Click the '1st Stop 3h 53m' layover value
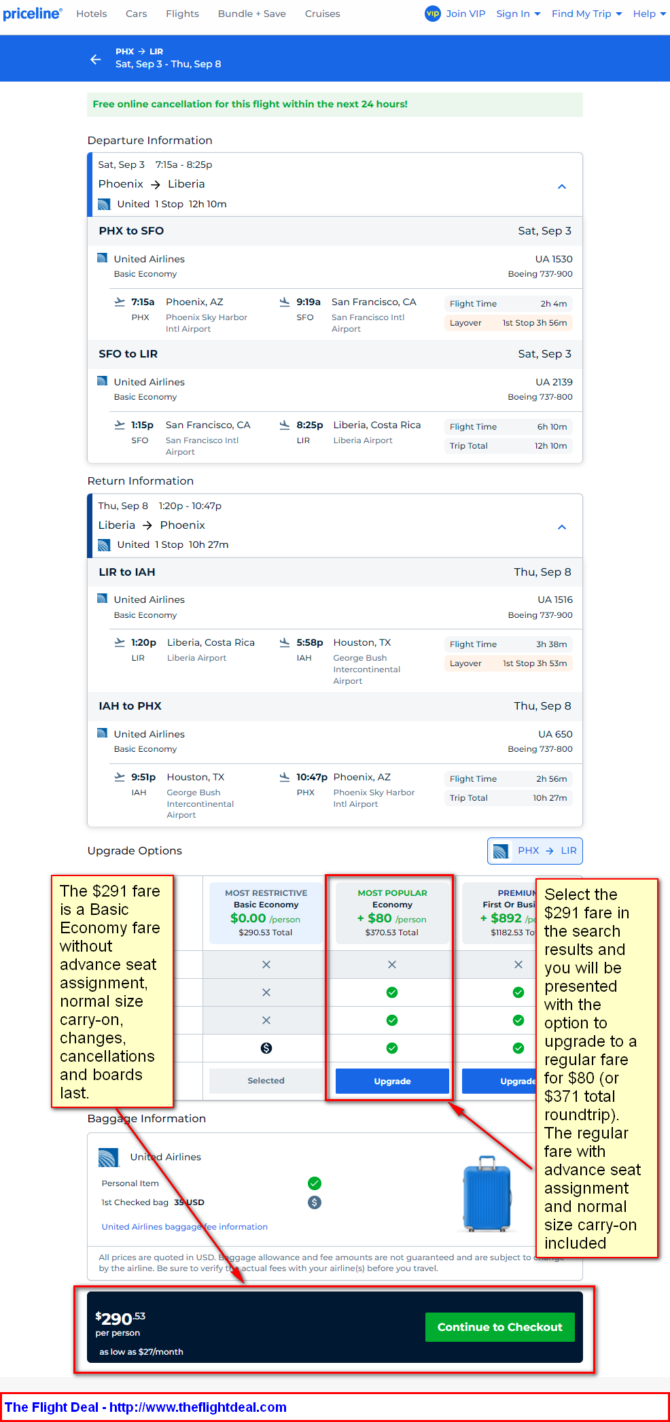Viewport: 670px width, 1422px height. click(x=534, y=664)
